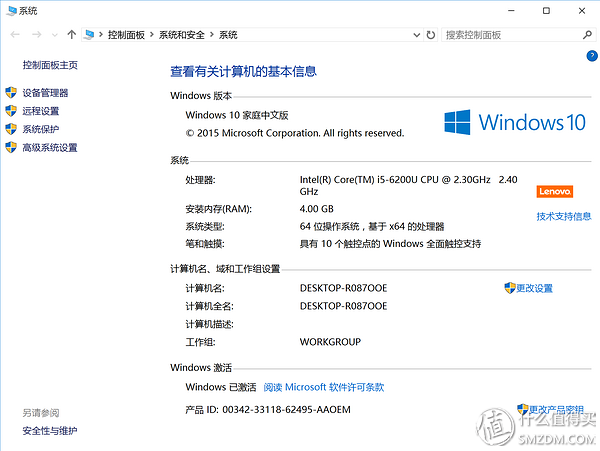Viewport: 600px width, 451px height.
Task: Maximize the 系统 window
Action: [546, 11]
